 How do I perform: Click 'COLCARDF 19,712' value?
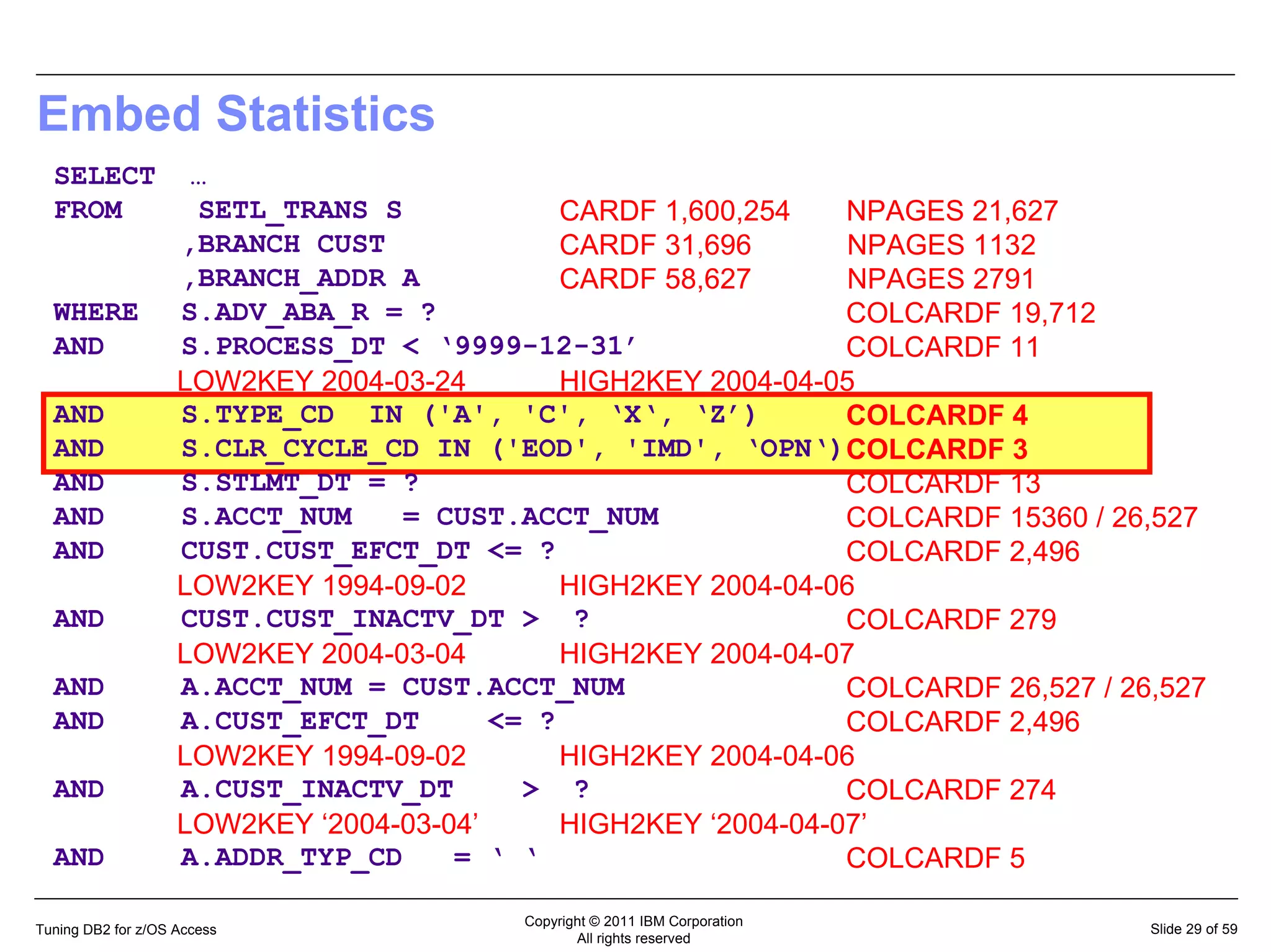click(x=971, y=313)
